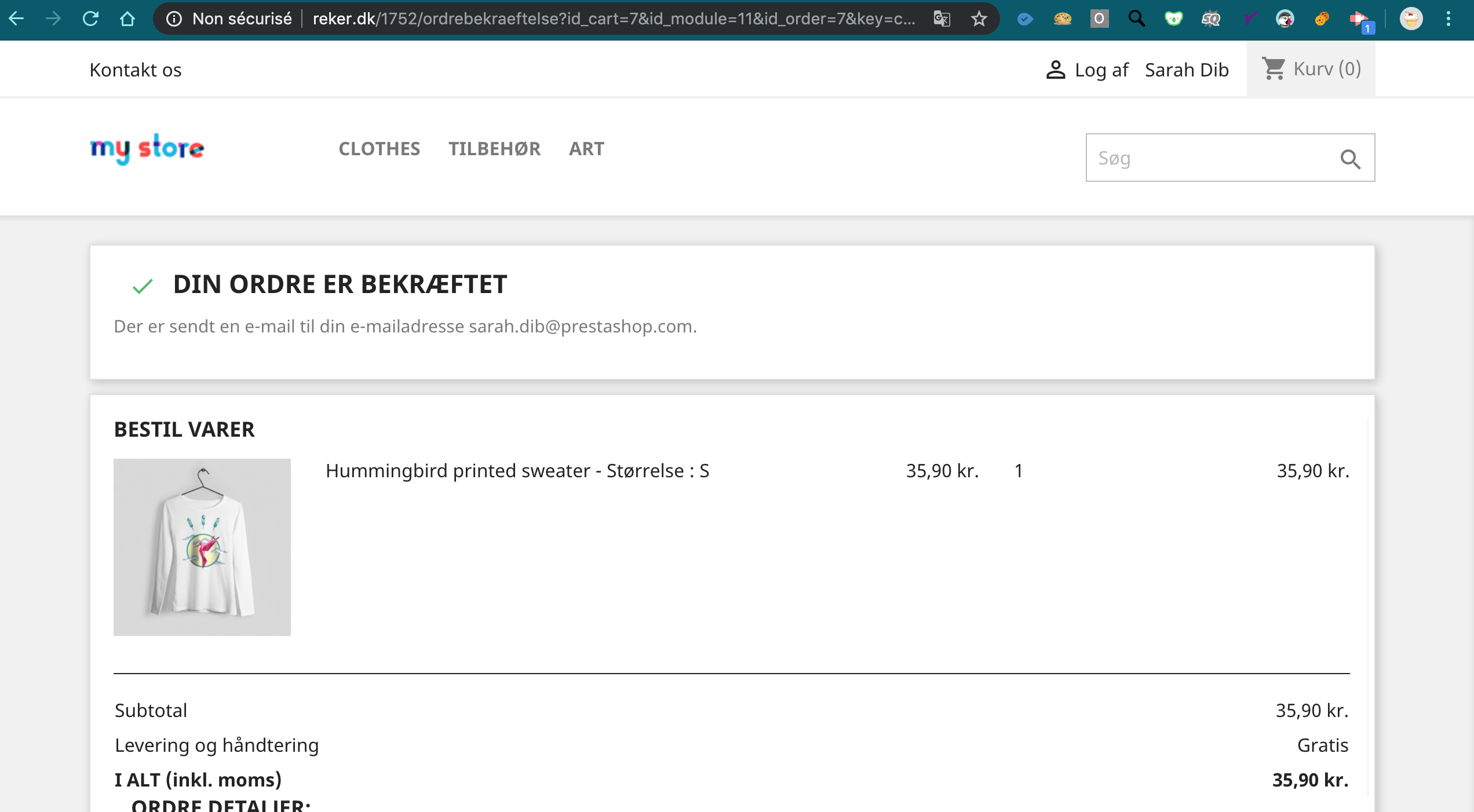This screenshot has width=1474, height=812.
Task: Click the browser home icon
Action: [x=127, y=19]
